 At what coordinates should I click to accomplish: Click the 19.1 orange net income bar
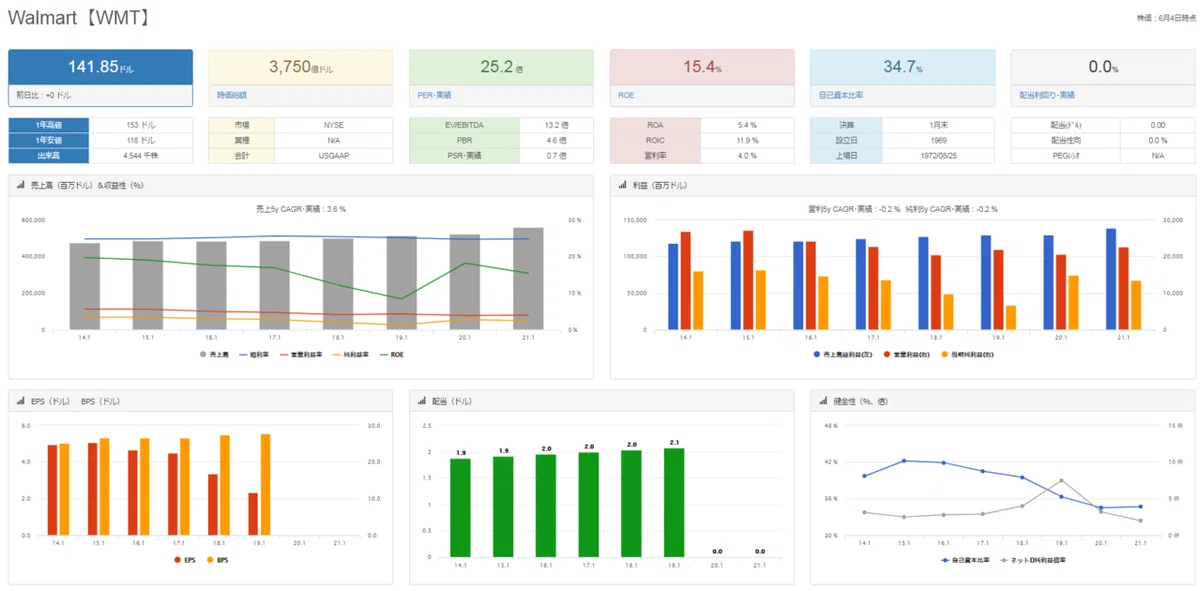pyautogui.click(x=1011, y=318)
